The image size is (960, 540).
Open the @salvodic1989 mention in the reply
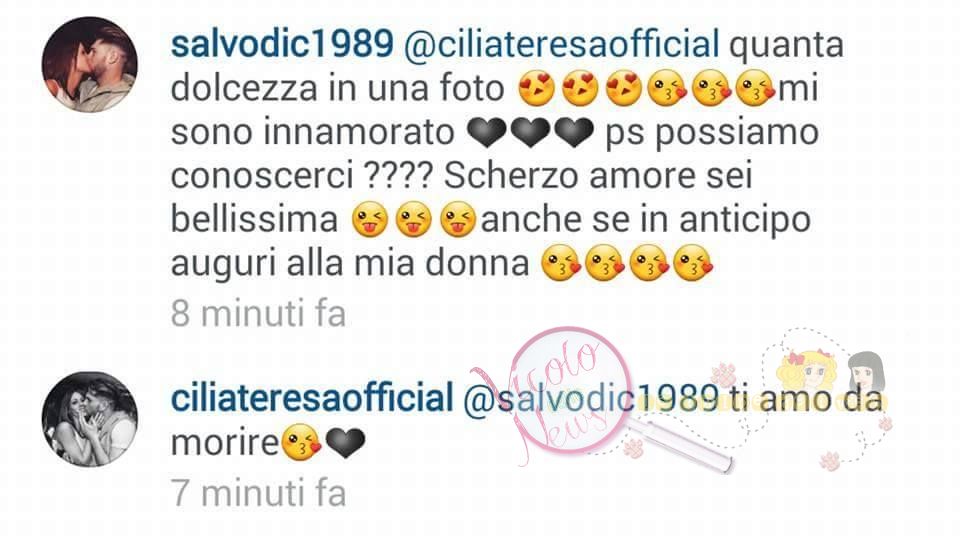coord(591,399)
